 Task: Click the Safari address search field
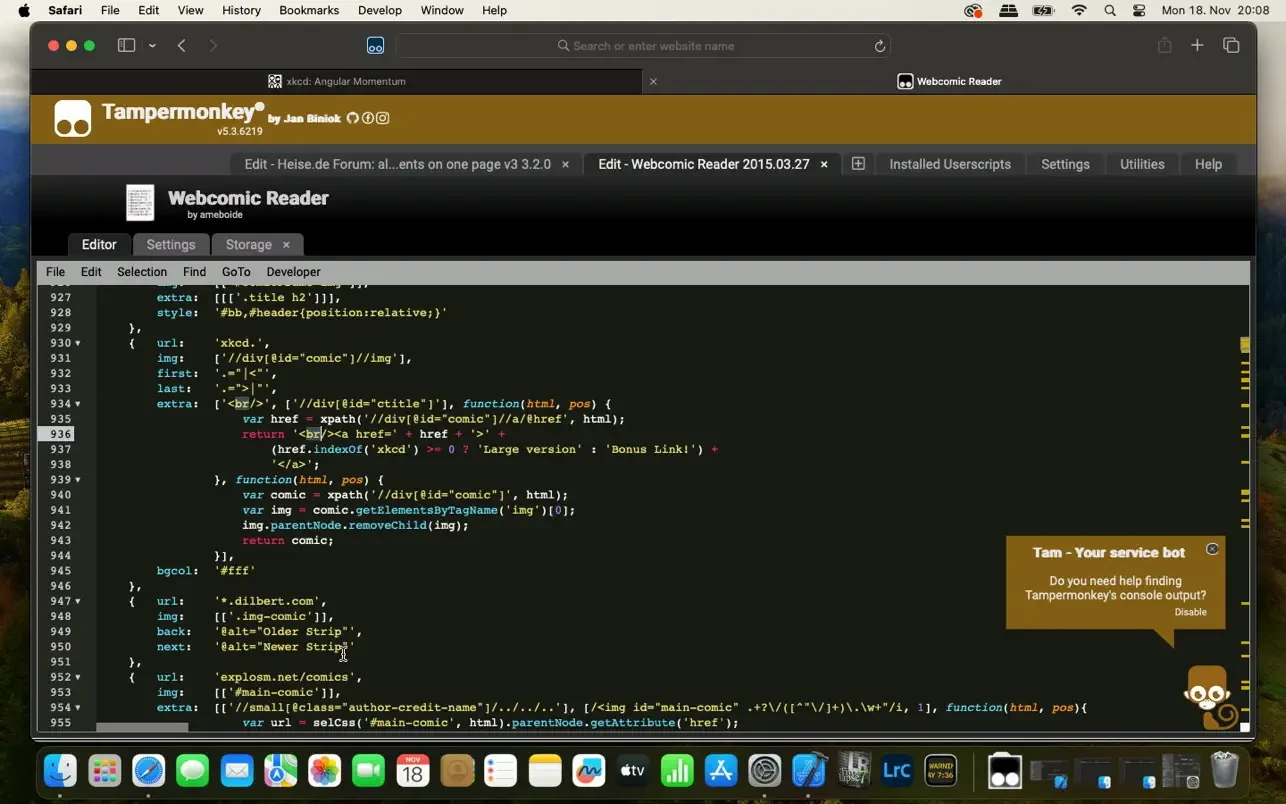click(645, 46)
